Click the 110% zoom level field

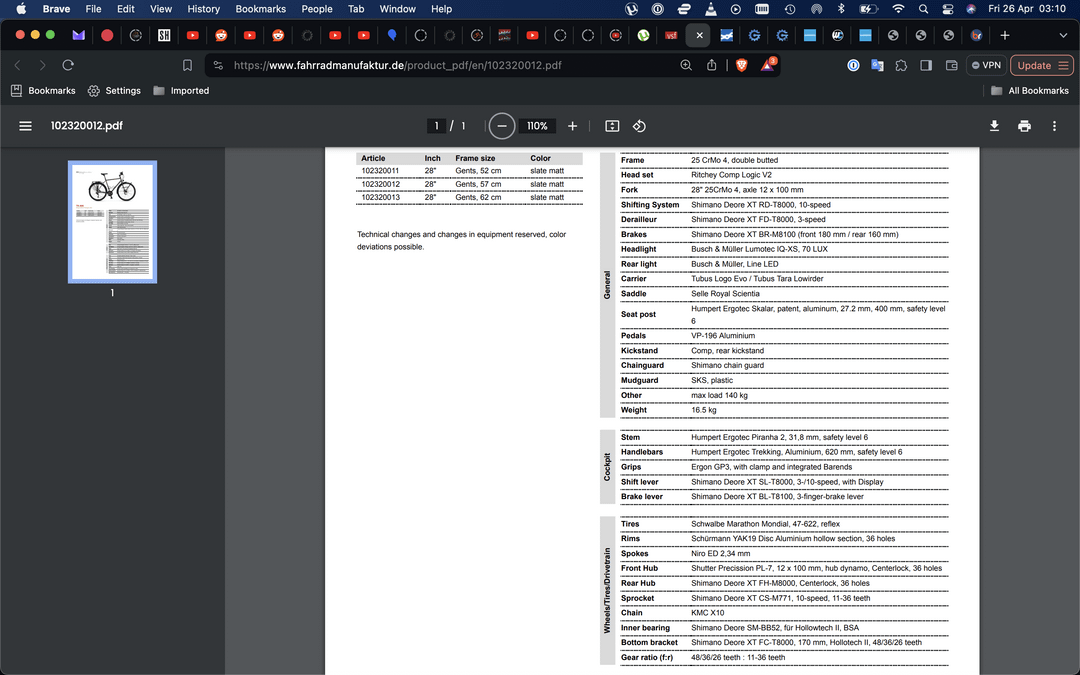pyautogui.click(x=537, y=126)
